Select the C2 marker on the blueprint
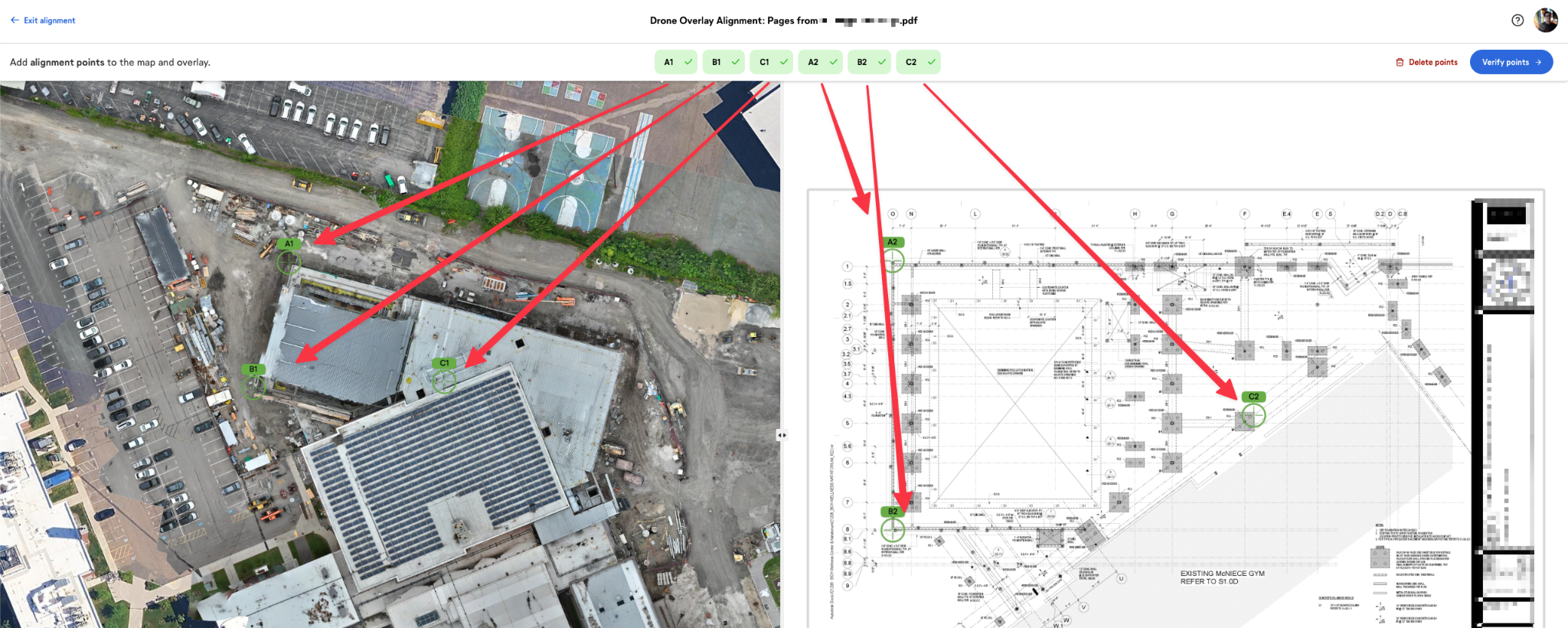Viewport: 1568px width, 628px height. pos(1253,415)
